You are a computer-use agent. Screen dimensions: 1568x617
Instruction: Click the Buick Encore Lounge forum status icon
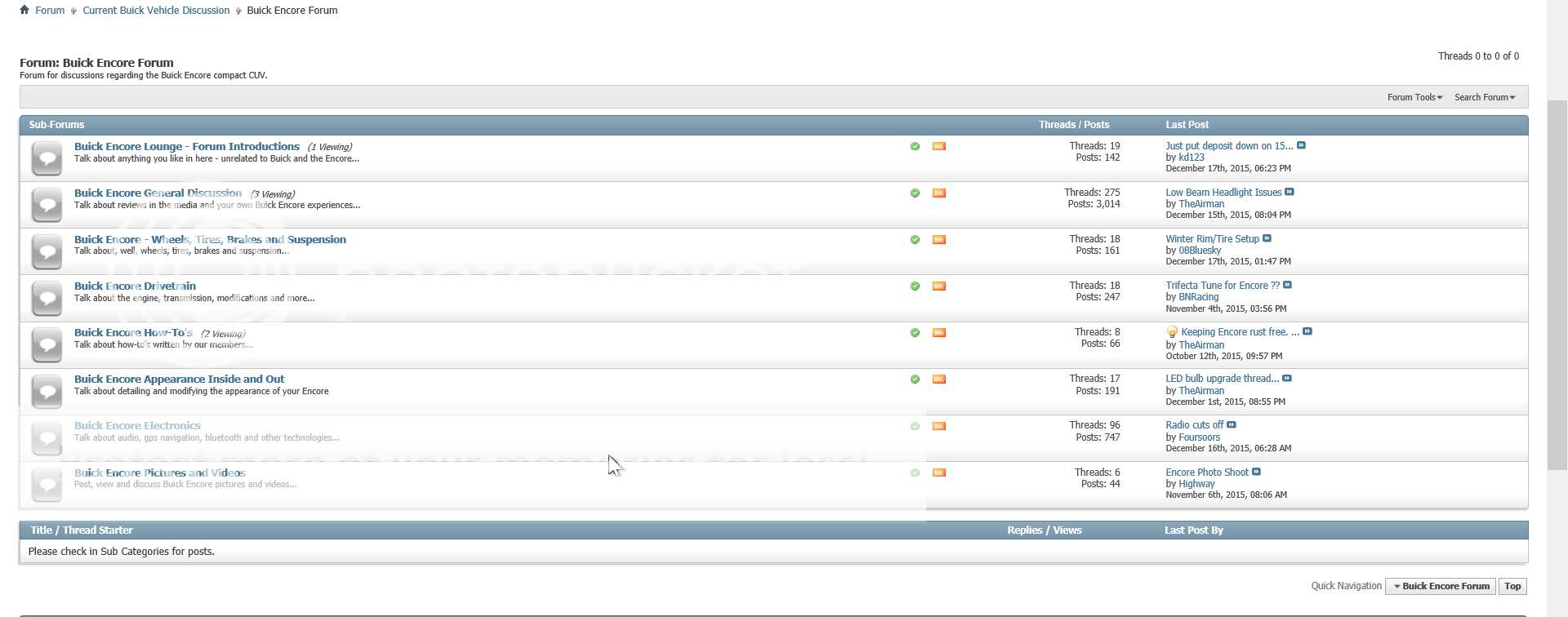point(47,158)
